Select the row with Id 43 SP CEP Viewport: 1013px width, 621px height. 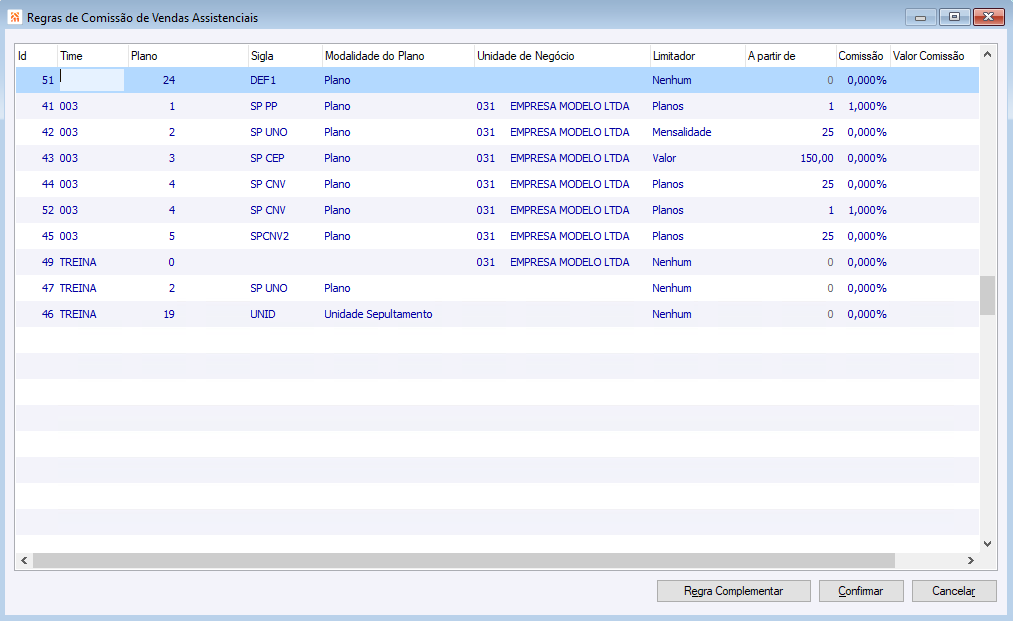(497, 158)
